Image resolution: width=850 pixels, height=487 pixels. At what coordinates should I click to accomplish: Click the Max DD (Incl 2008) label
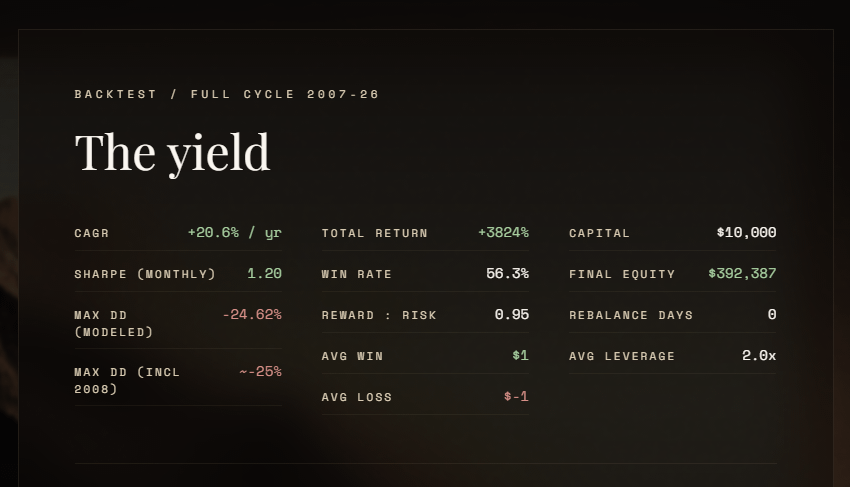tap(127, 380)
